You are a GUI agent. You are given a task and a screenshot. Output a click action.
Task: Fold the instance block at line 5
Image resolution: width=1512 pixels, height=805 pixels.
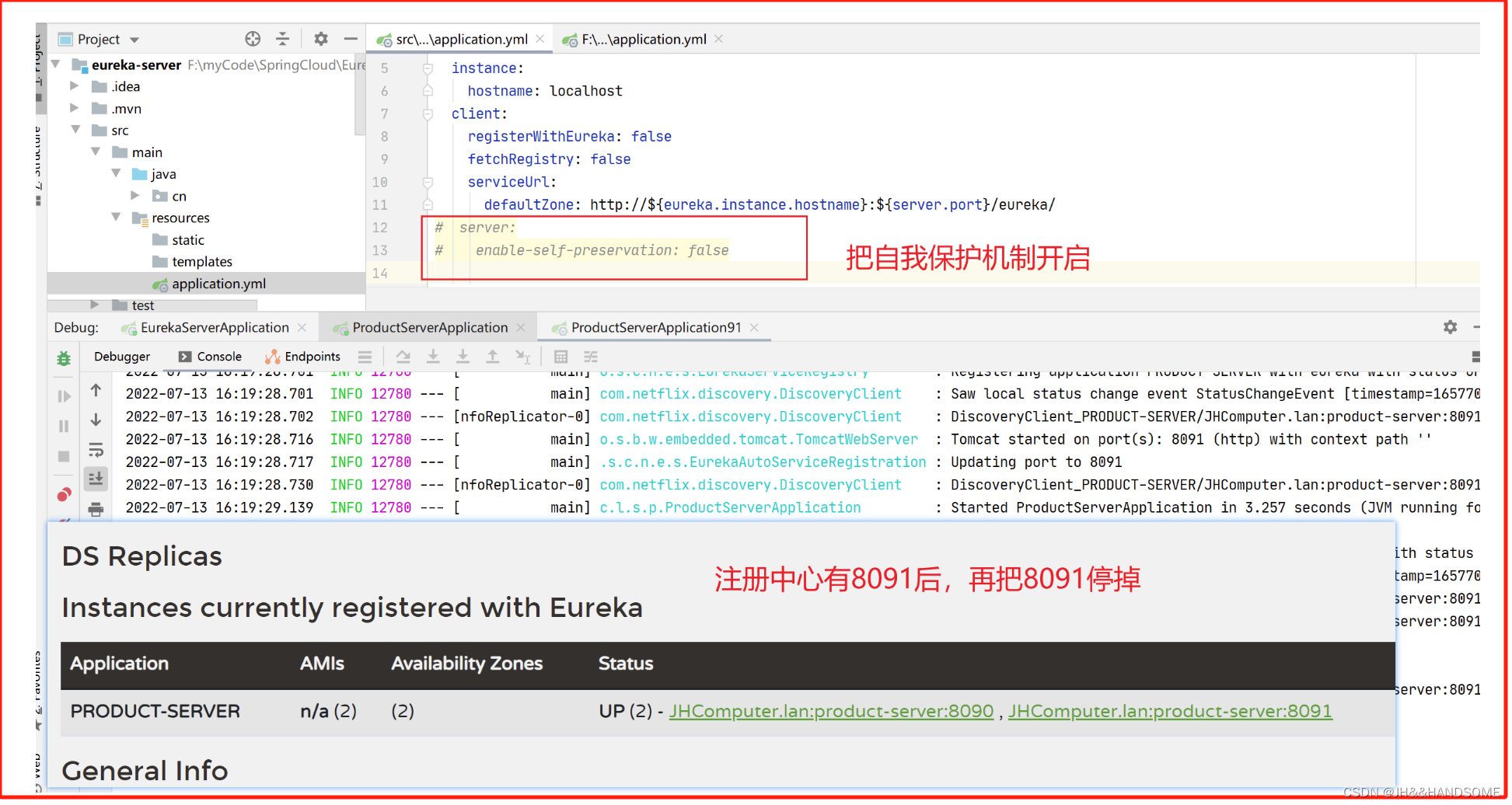click(428, 68)
